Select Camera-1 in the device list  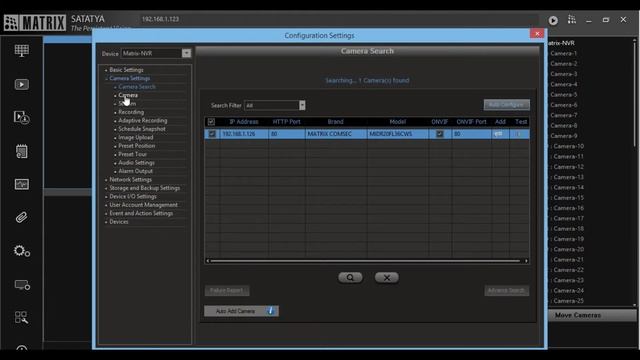coord(564,53)
